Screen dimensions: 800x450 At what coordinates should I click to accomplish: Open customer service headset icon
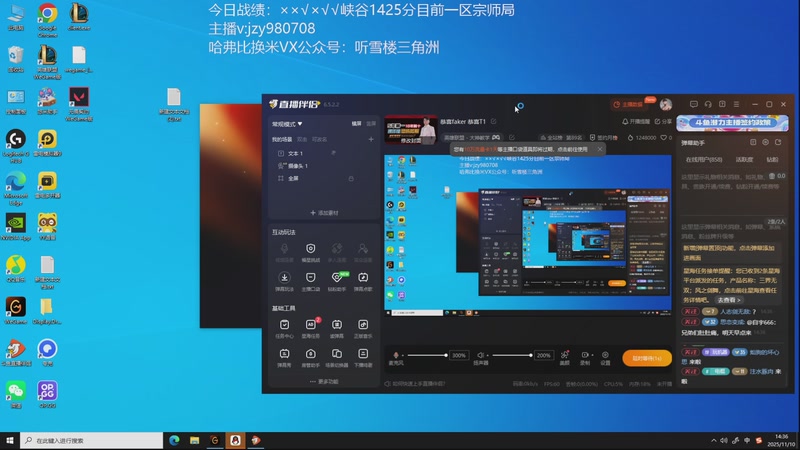(x=708, y=104)
